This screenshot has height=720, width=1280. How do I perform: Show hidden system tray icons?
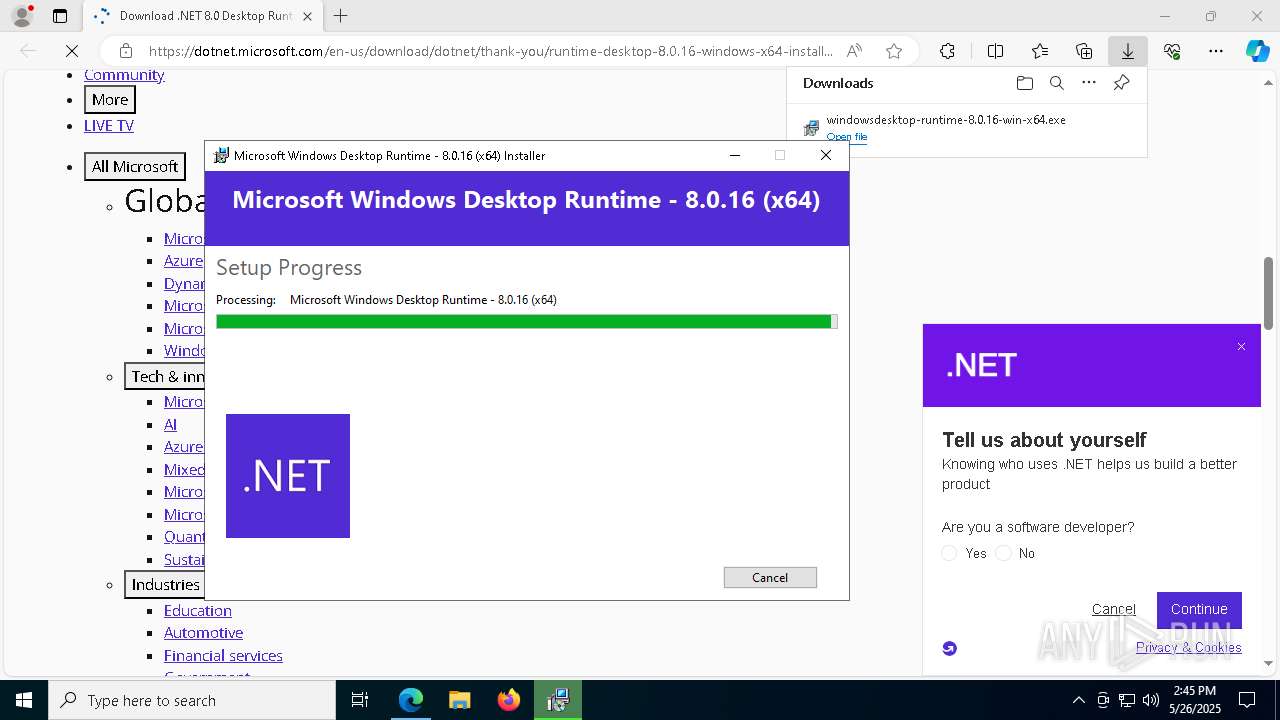point(1078,700)
